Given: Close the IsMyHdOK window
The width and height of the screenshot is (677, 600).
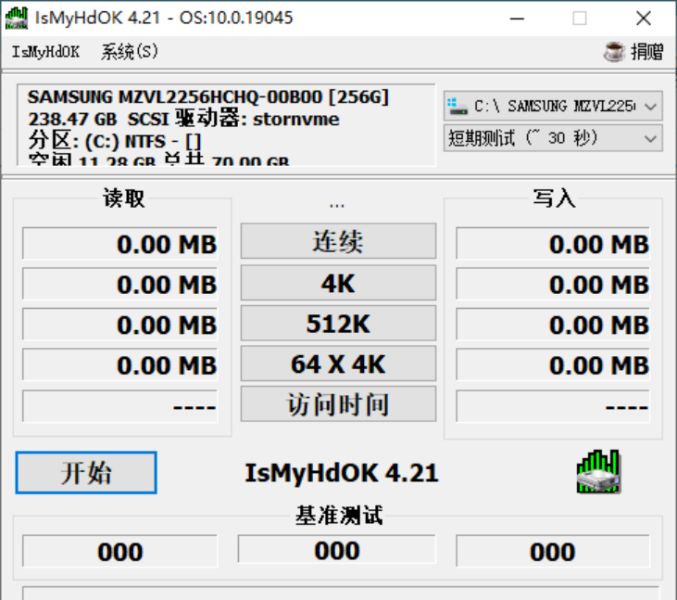Looking at the screenshot, I should coord(643,18).
